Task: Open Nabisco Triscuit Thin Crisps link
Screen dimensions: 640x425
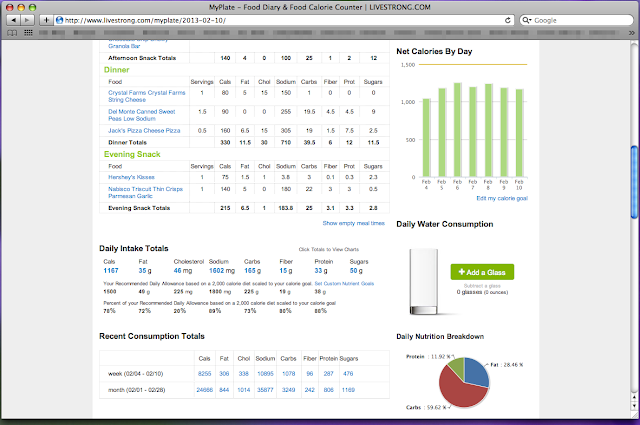Action: point(145,192)
